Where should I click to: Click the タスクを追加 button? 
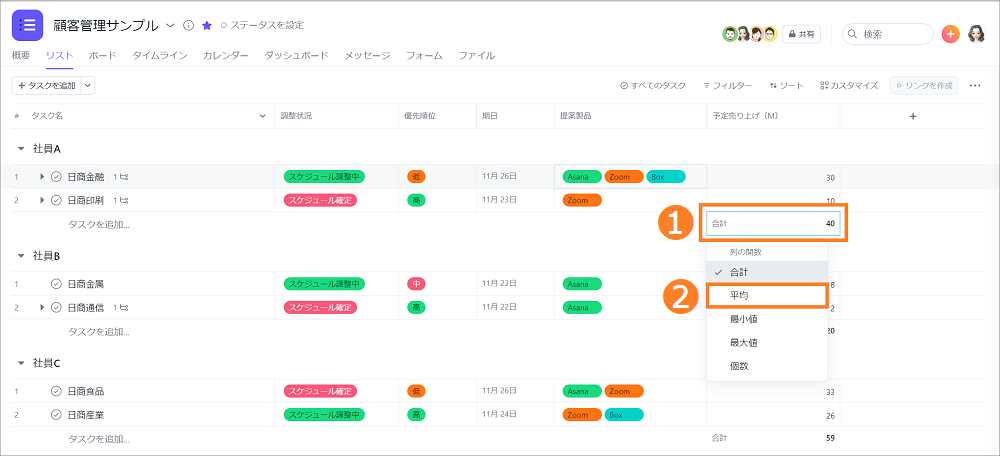pos(47,85)
